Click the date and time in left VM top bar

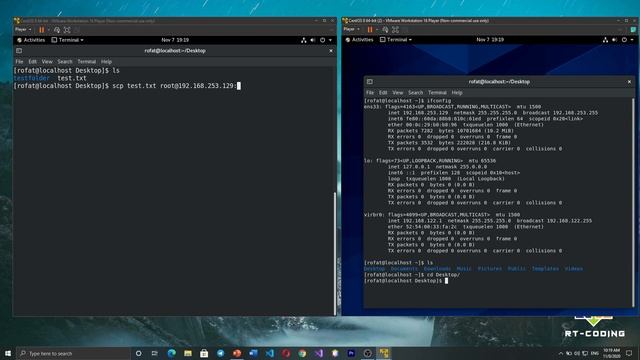[175, 40]
